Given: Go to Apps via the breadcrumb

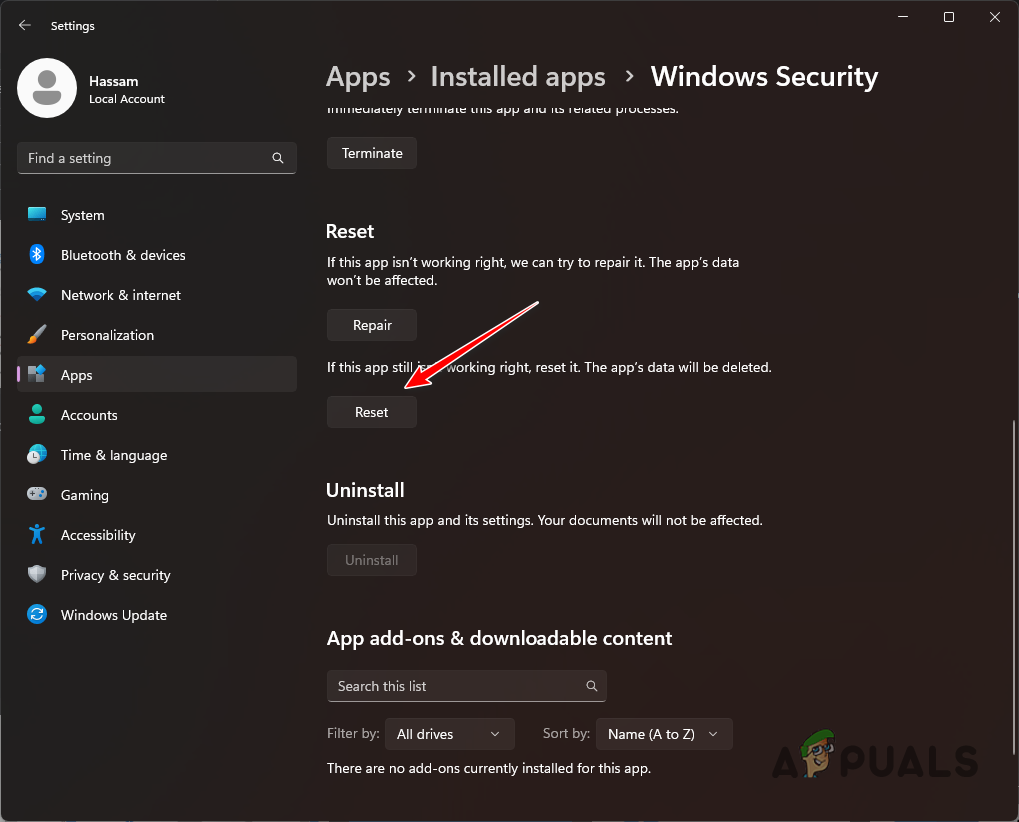Looking at the screenshot, I should click(358, 76).
